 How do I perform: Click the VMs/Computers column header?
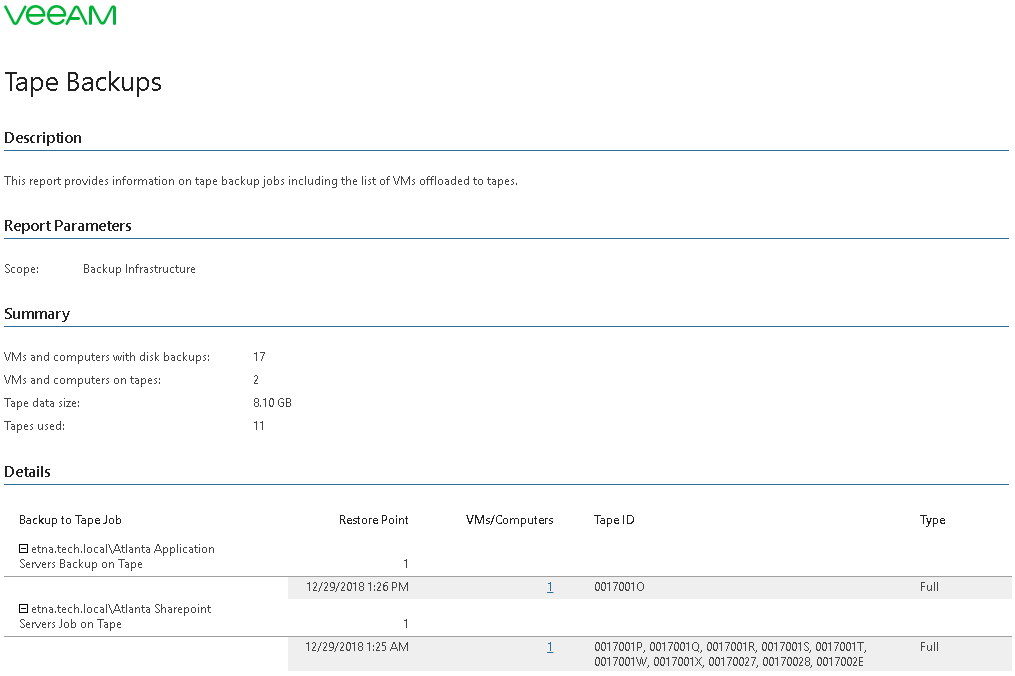509,520
